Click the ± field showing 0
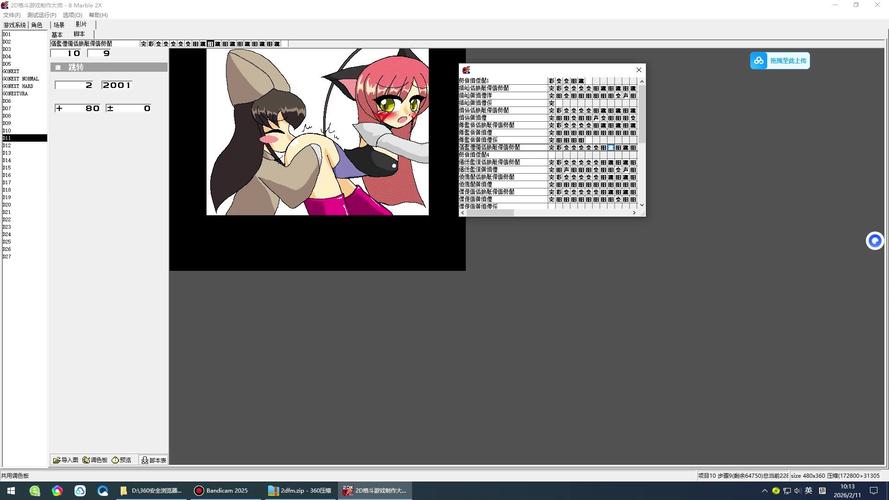 (129, 108)
